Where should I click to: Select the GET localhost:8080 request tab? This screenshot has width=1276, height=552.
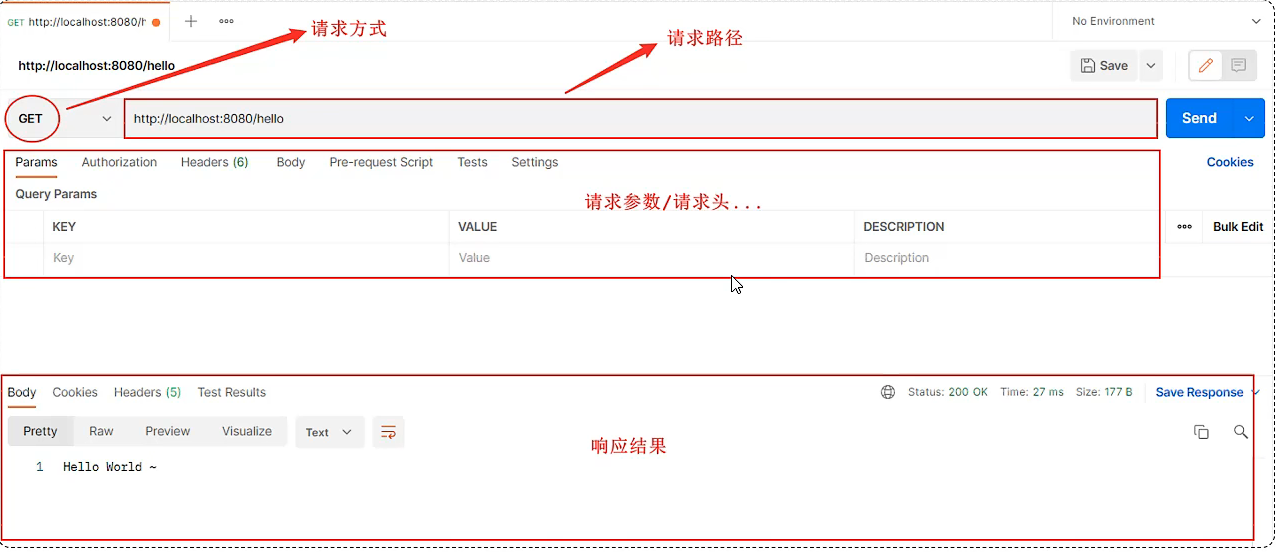pos(84,21)
